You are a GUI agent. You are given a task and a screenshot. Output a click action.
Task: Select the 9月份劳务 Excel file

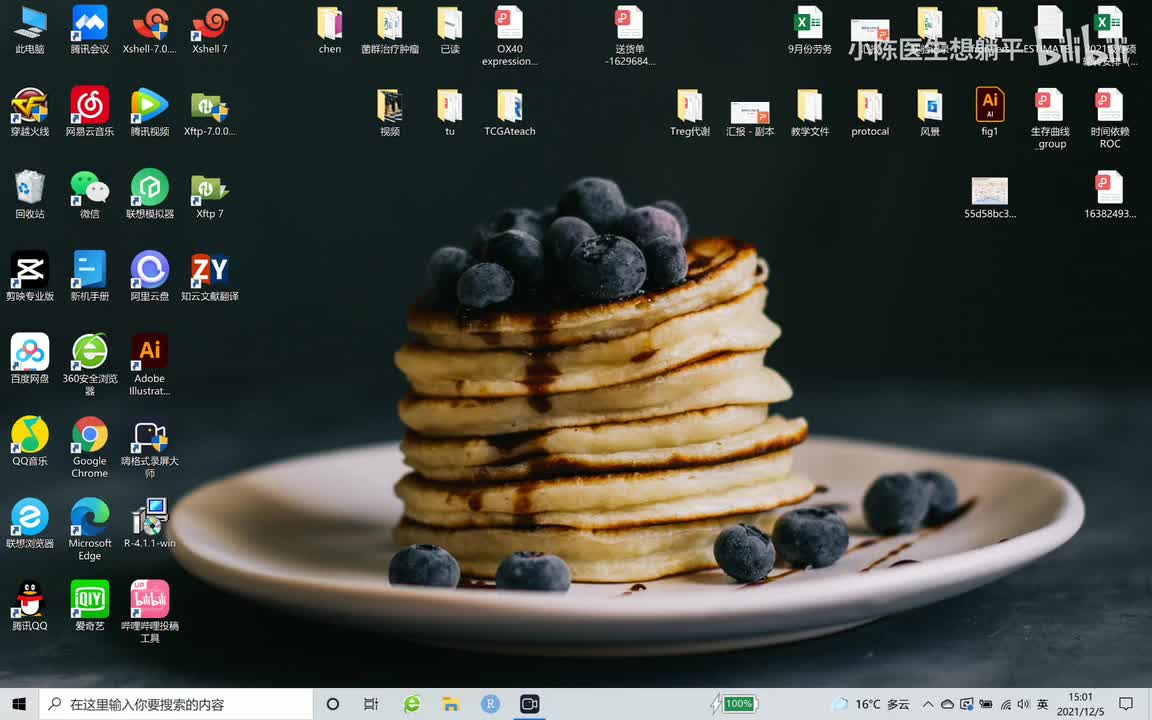click(x=810, y=30)
